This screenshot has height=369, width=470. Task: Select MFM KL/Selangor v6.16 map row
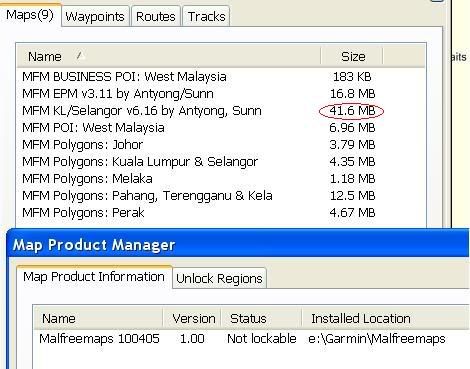221,111
